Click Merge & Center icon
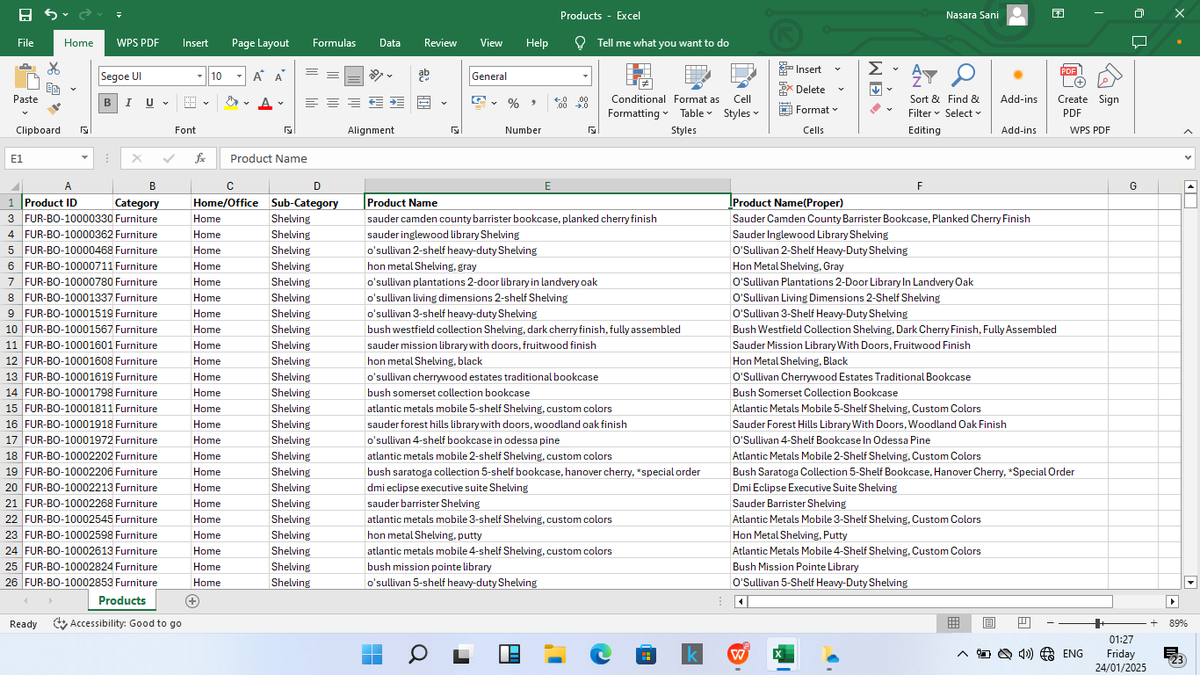 (423, 103)
